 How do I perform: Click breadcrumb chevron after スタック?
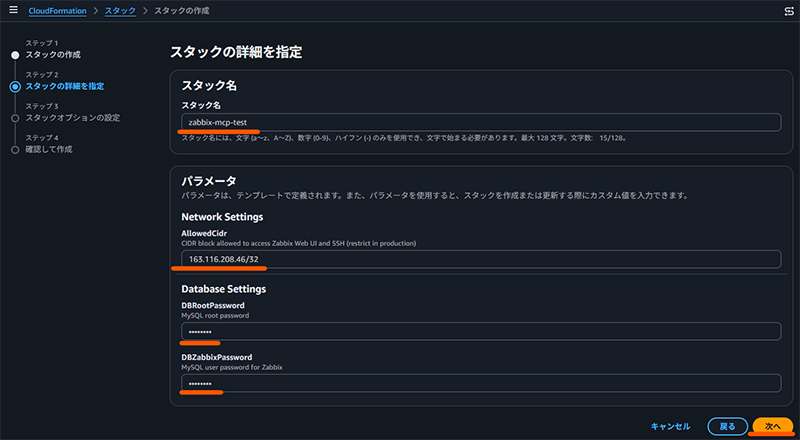[145, 11]
